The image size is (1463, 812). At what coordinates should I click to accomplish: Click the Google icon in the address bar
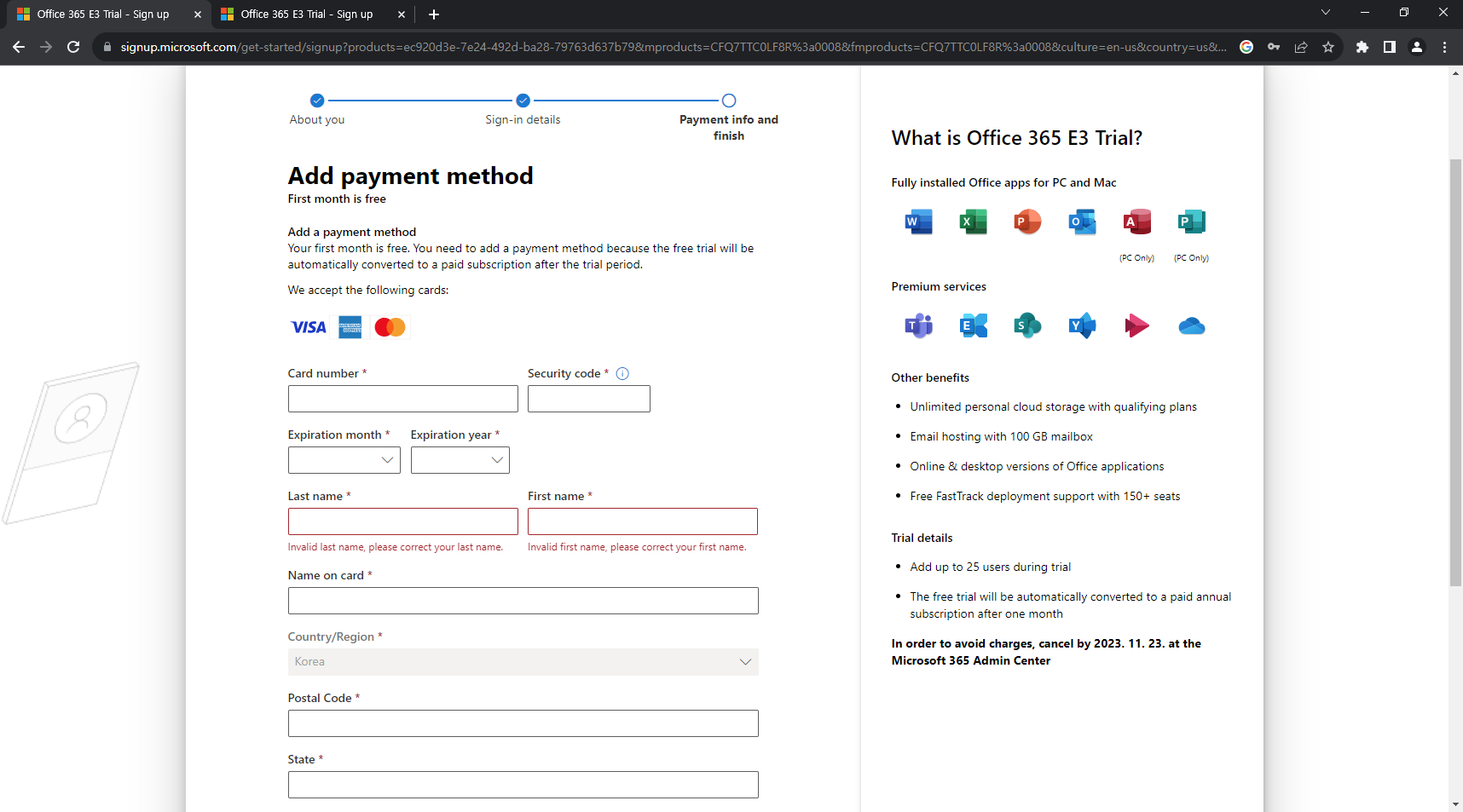pyautogui.click(x=1246, y=47)
